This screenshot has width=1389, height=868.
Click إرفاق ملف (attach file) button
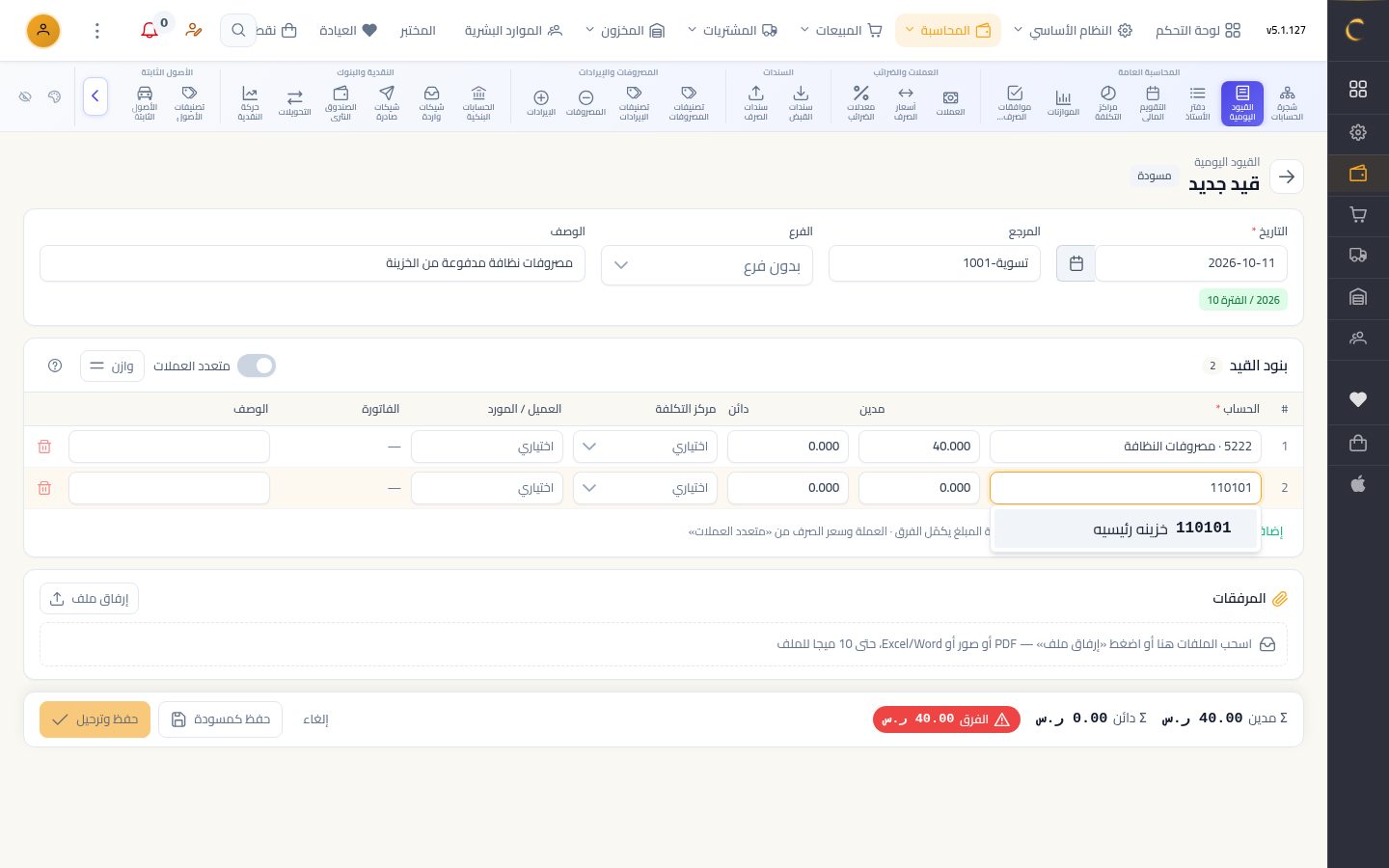89,599
